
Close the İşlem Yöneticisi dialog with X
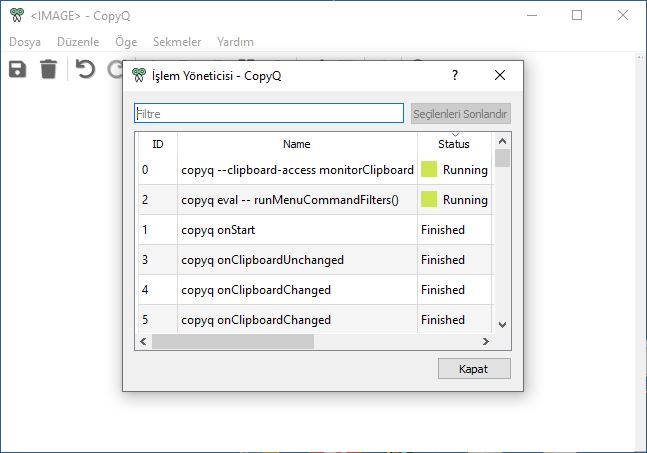pos(500,75)
